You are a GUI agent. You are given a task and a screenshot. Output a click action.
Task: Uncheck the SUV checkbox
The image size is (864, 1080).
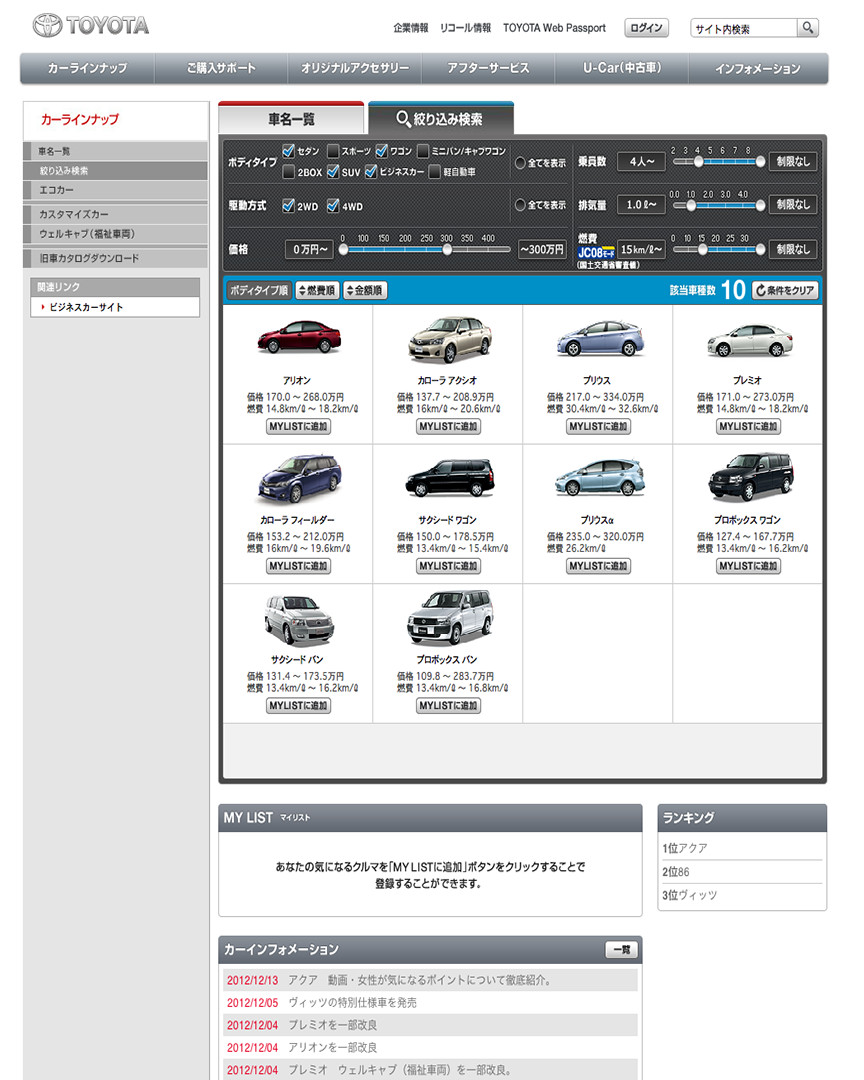(333, 172)
